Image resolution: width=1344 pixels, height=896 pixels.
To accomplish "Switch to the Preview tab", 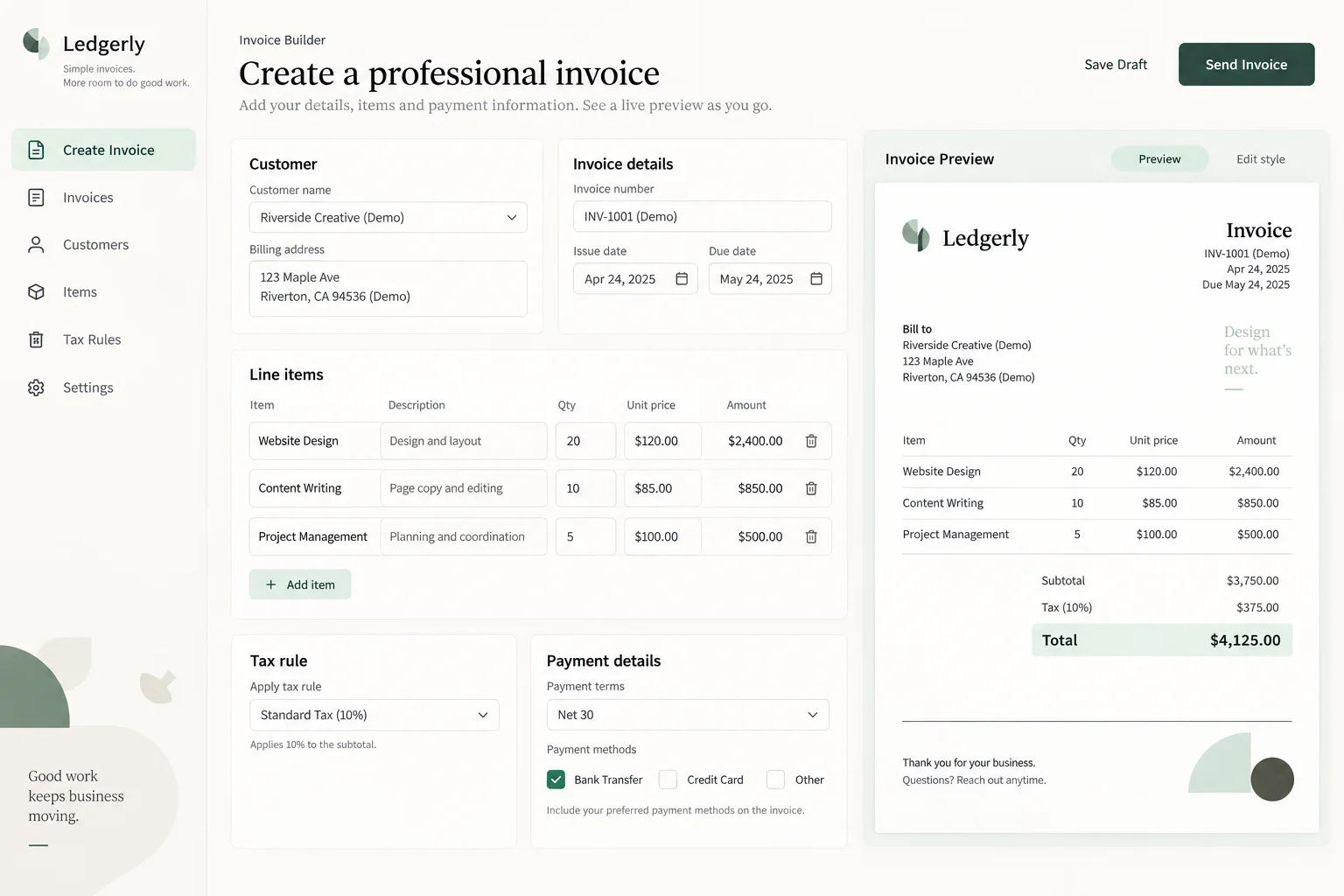I will pyautogui.click(x=1159, y=159).
